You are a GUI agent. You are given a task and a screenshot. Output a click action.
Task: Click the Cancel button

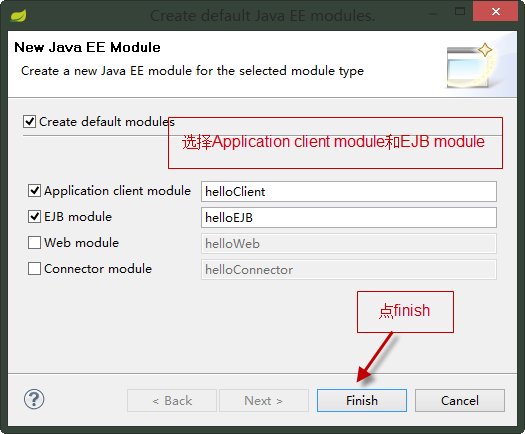pos(460,401)
